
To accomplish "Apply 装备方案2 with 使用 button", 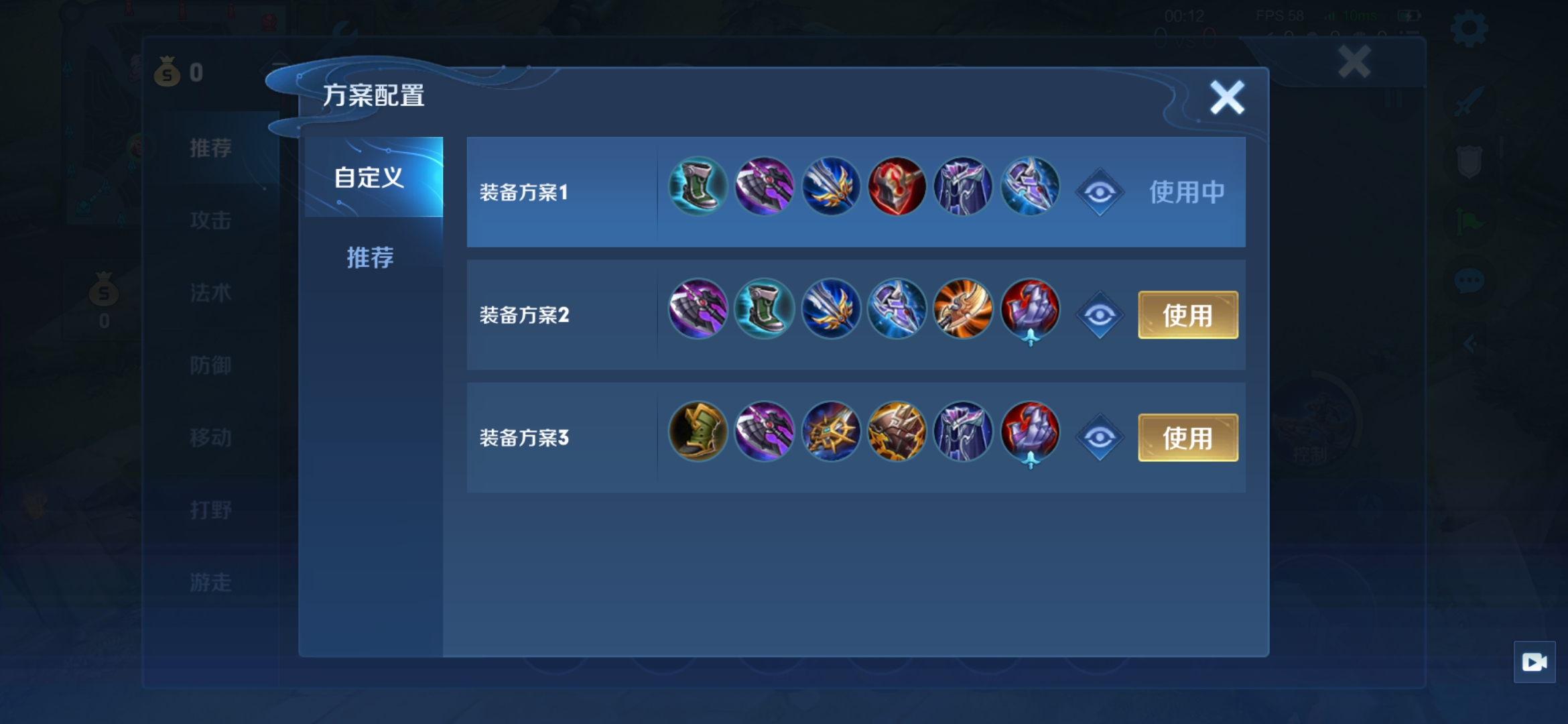I will pos(1188,315).
